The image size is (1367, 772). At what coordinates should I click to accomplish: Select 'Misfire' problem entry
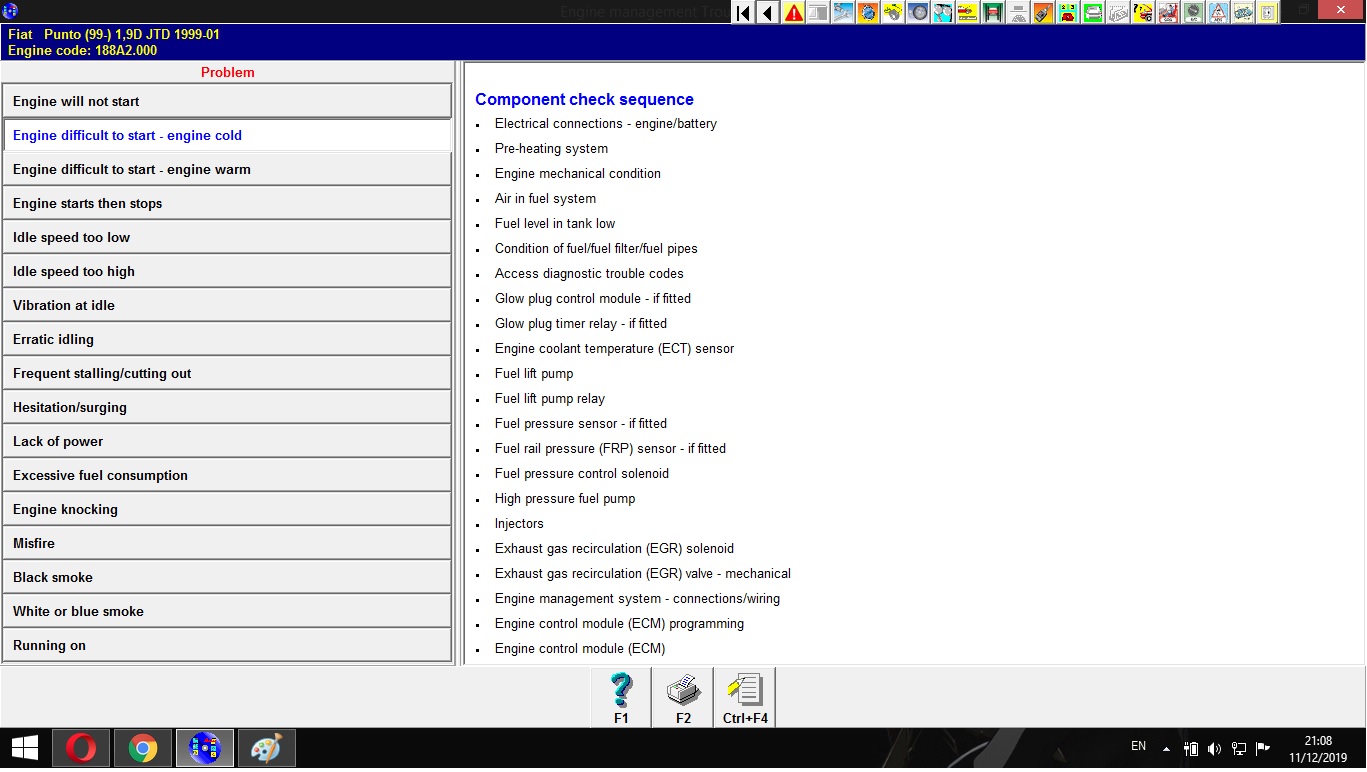[227, 543]
